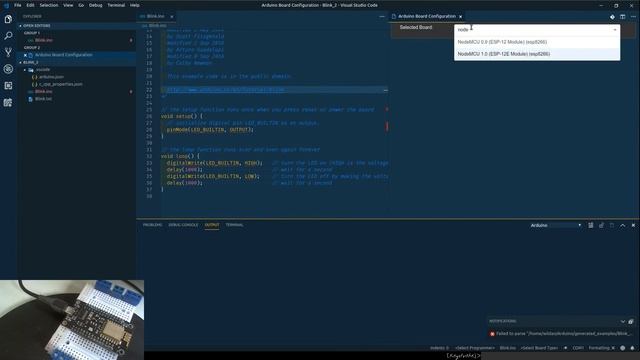Open the Explorer view in activity bar

(8, 19)
